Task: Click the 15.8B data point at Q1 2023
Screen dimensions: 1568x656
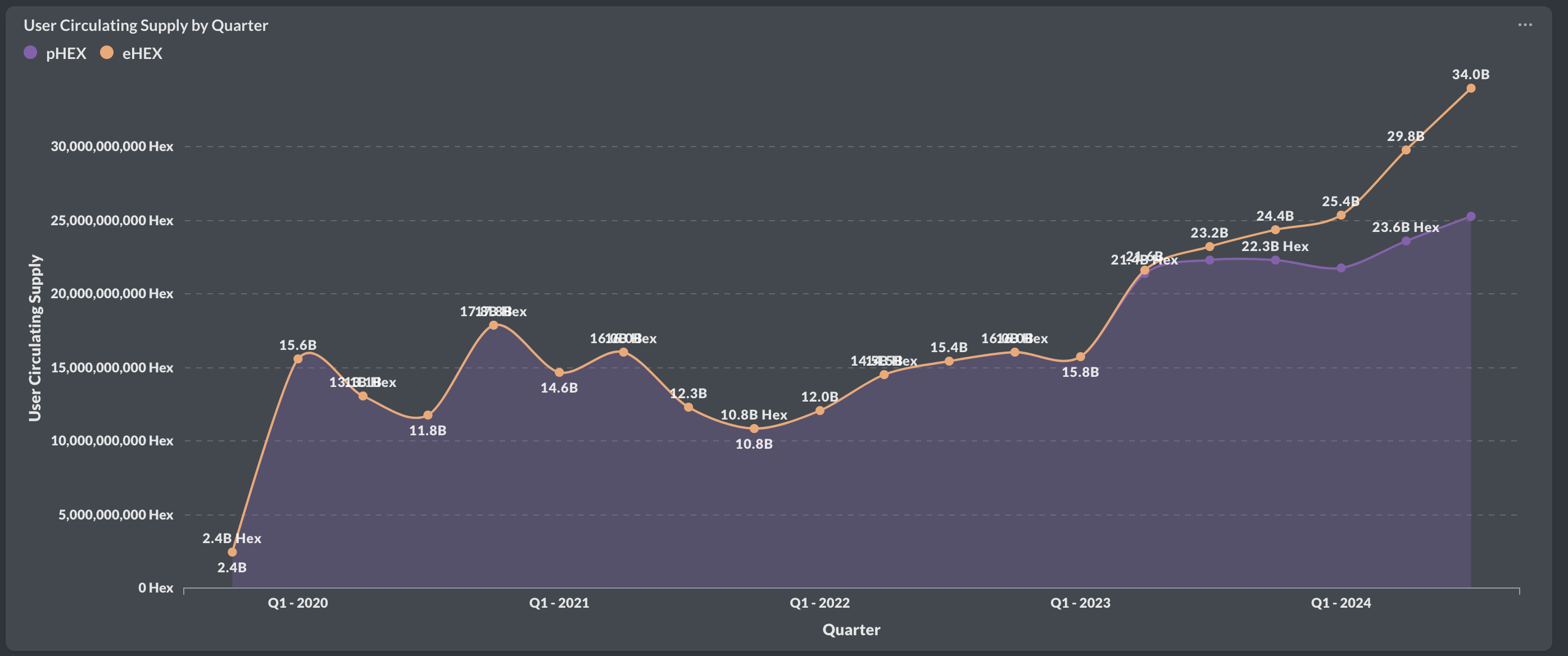Action: coord(1080,357)
